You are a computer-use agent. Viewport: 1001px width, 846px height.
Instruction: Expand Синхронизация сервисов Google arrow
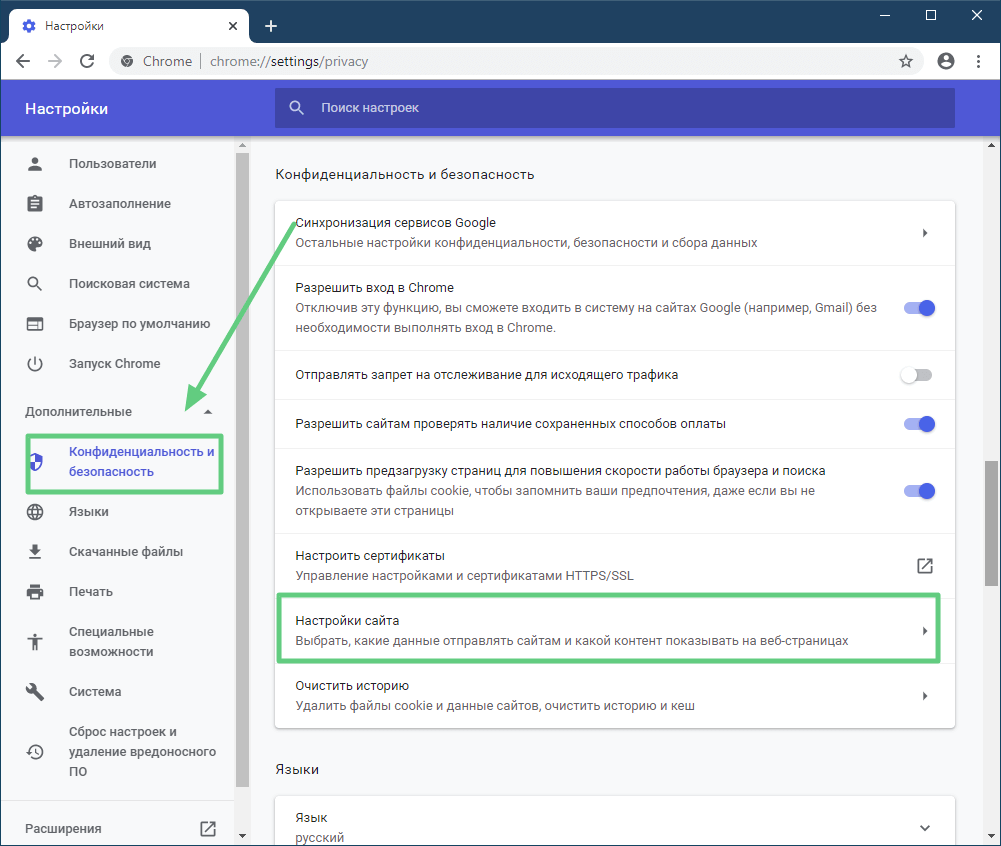pyautogui.click(x=925, y=233)
